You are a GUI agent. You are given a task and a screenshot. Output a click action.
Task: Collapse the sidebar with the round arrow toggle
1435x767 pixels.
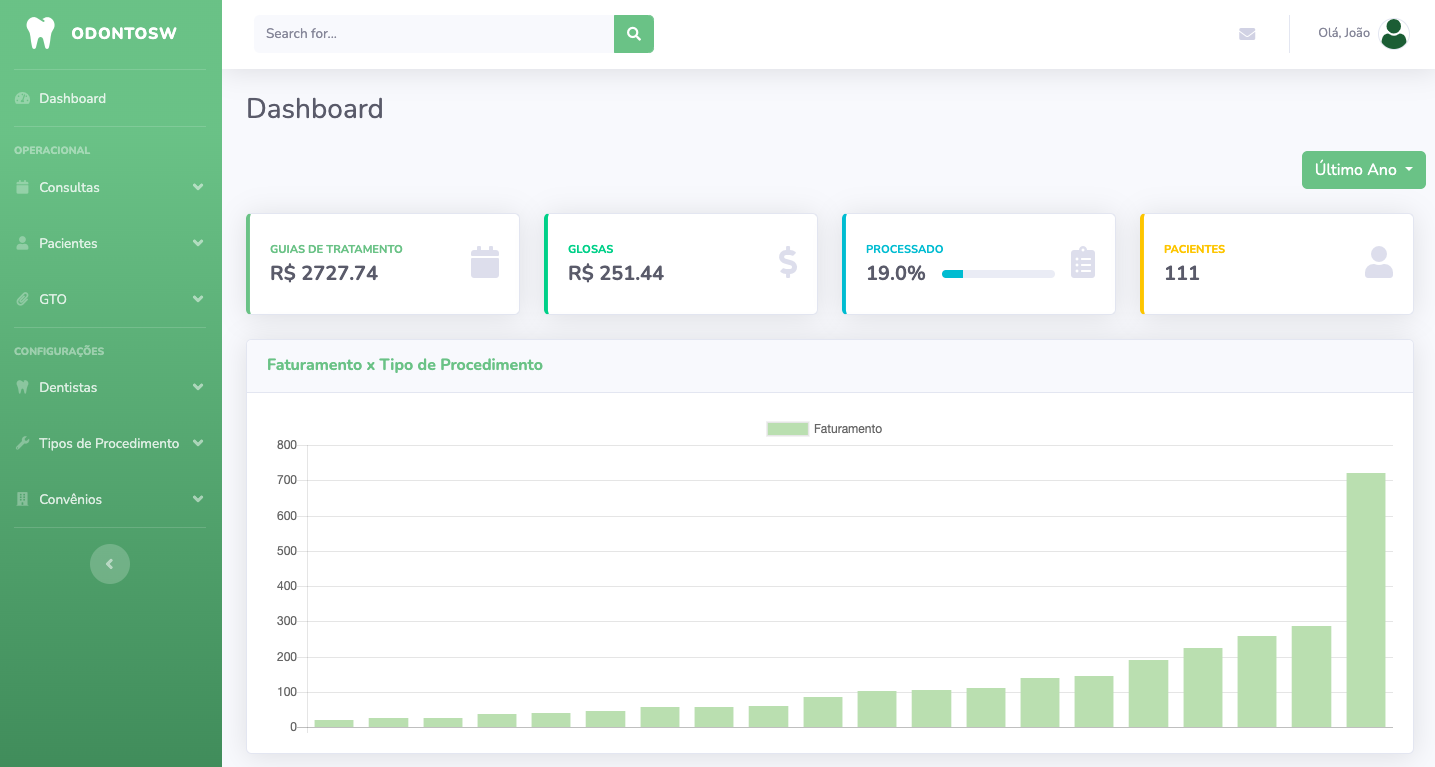pyautogui.click(x=110, y=564)
